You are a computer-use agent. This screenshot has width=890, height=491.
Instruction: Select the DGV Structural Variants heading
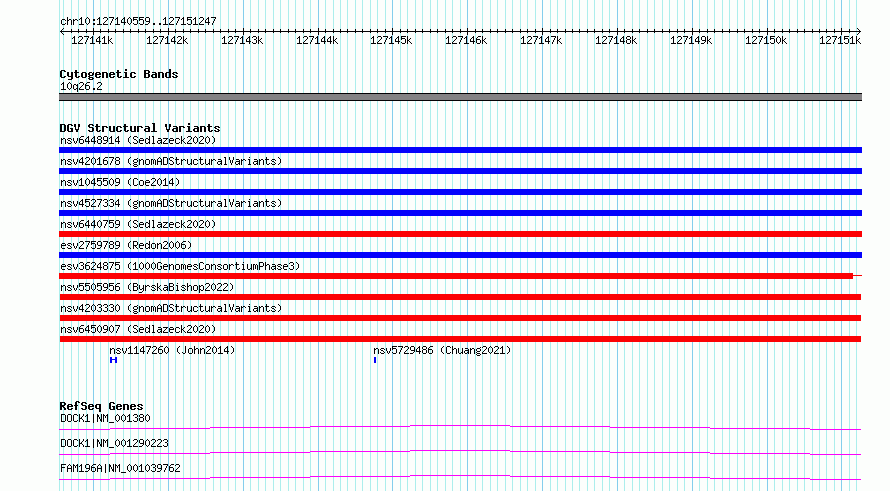pyautogui.click(x=140, y=128)
